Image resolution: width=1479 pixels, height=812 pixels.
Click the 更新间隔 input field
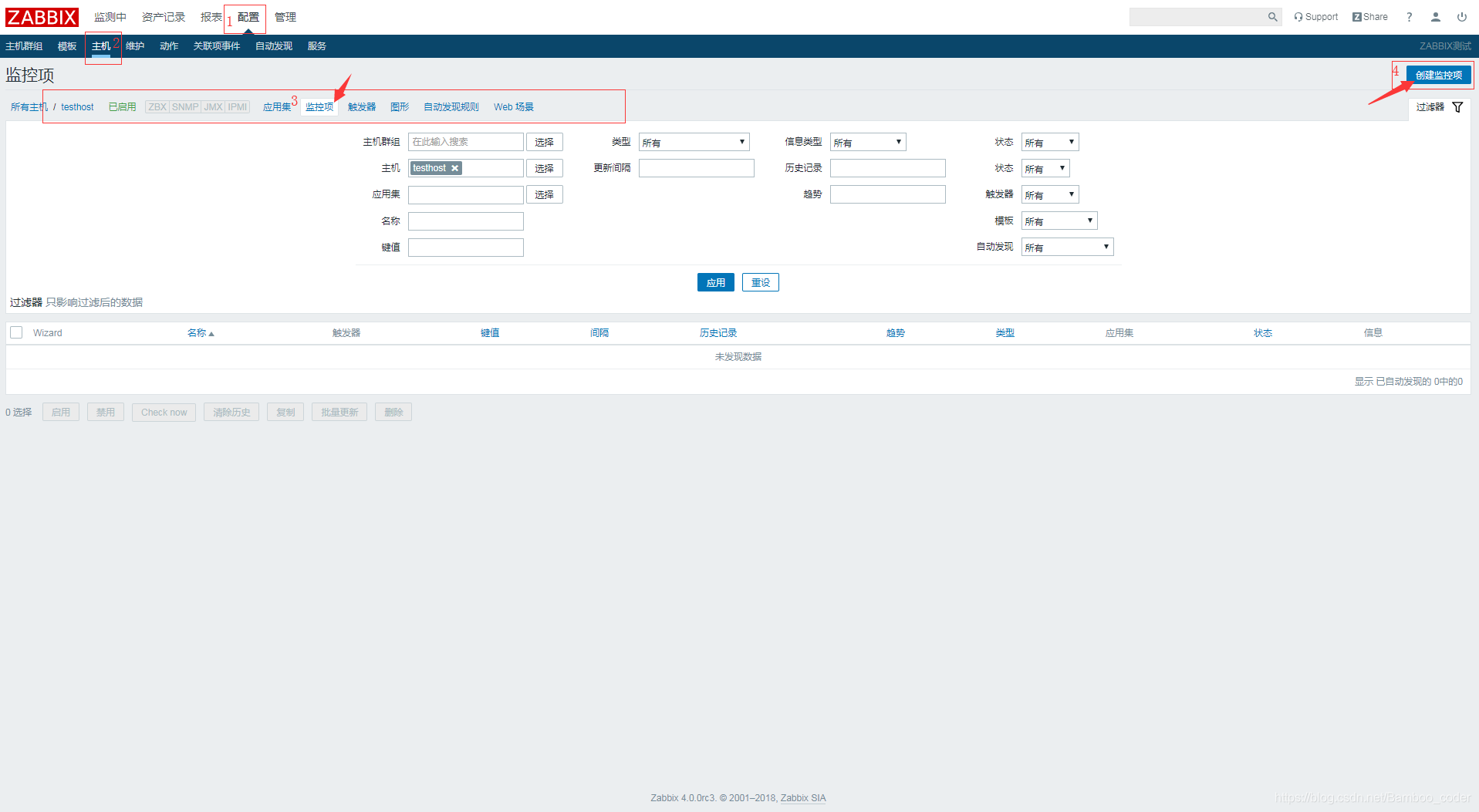(697, 168)
